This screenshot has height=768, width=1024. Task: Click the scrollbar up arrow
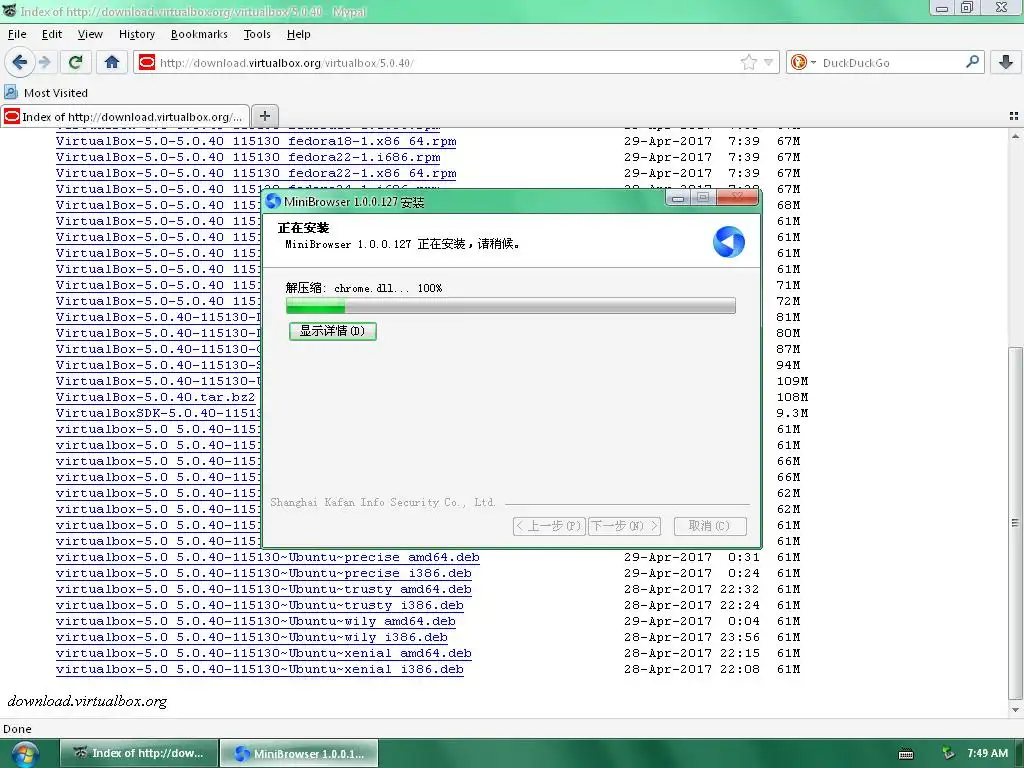1015,136
